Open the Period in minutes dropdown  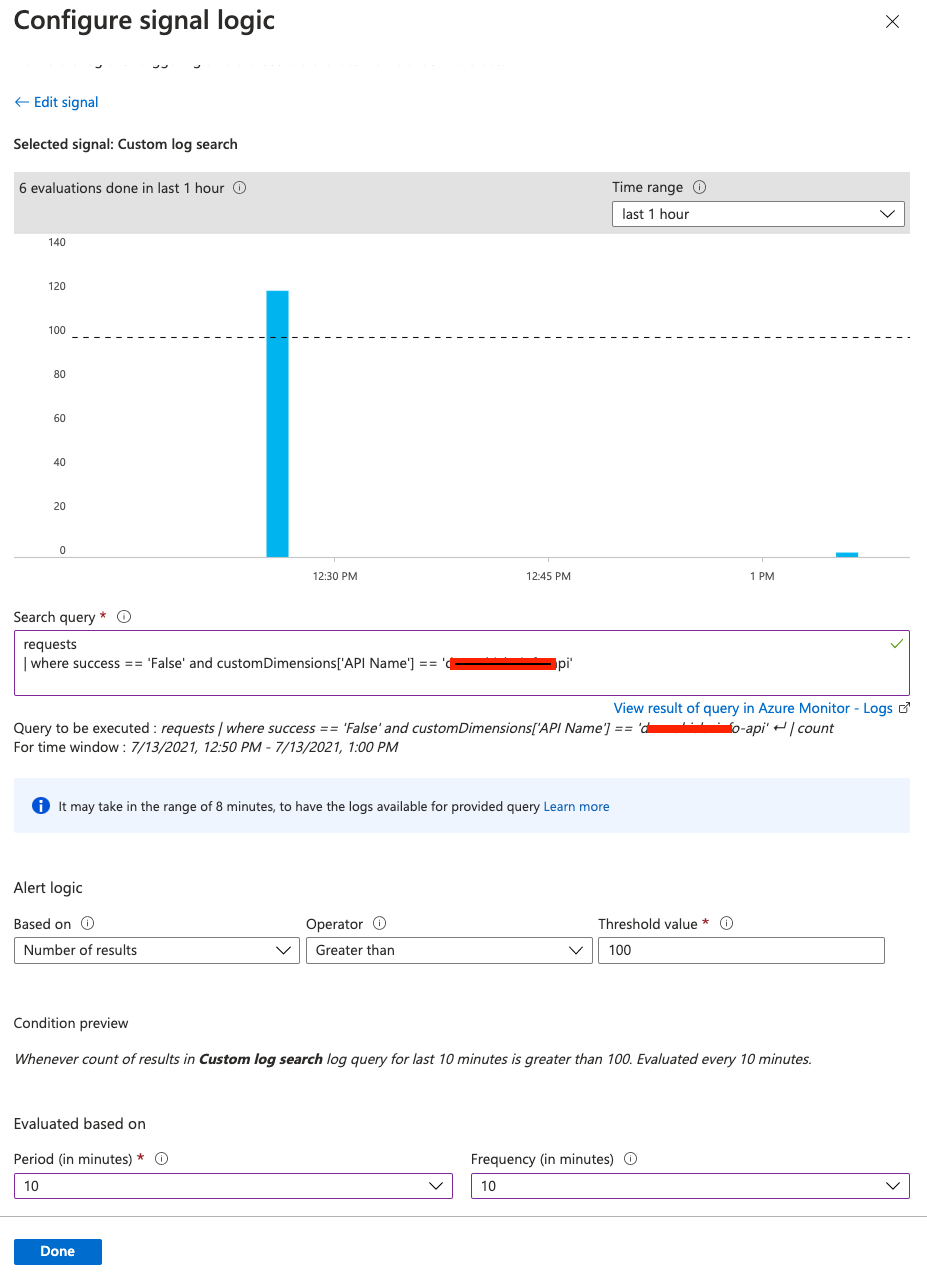pos(233,1186)
